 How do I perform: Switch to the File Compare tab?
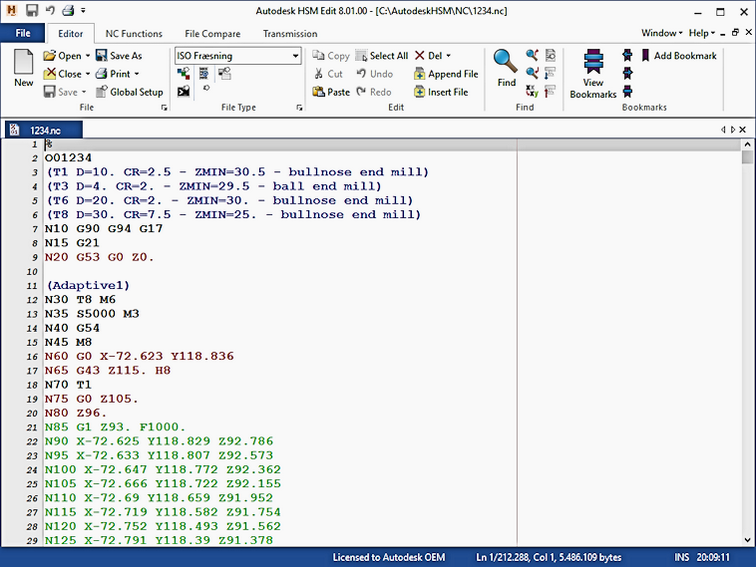click(212, 33)
